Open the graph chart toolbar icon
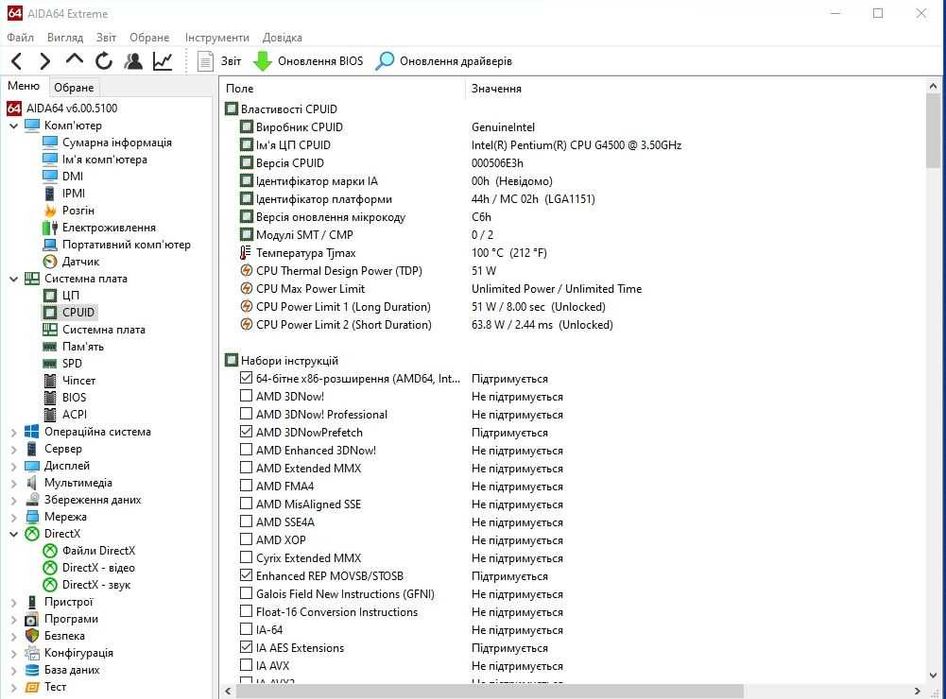The height and width of the screenshot is (699, 946). (162, 61)
